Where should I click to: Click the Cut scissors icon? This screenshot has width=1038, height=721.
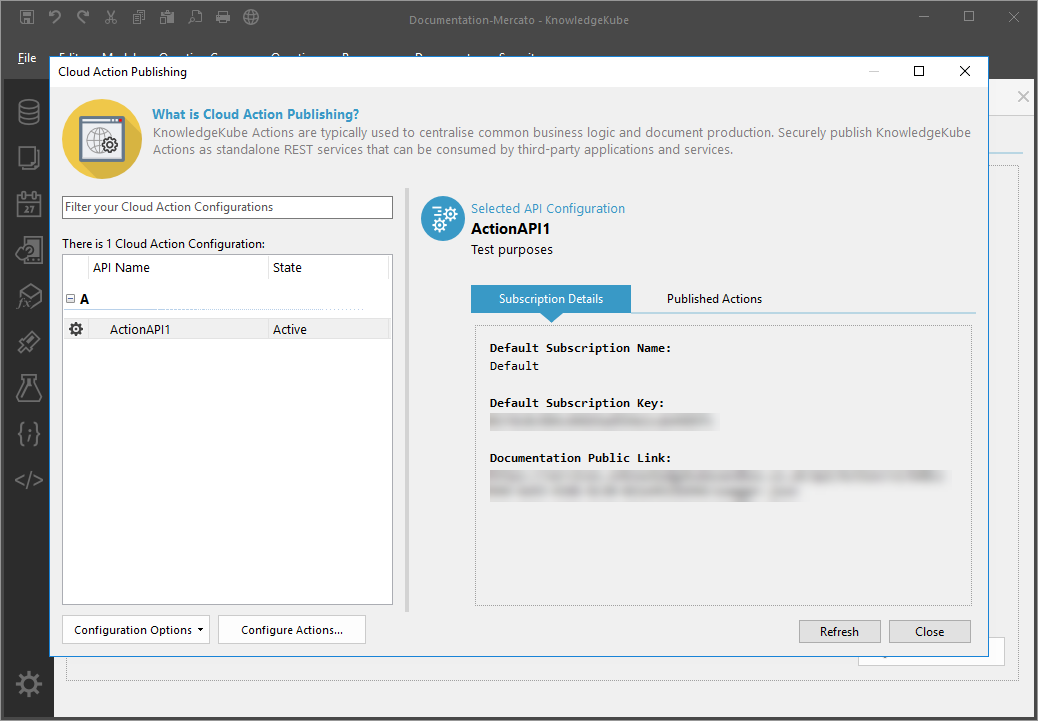(x=111, y=17)
